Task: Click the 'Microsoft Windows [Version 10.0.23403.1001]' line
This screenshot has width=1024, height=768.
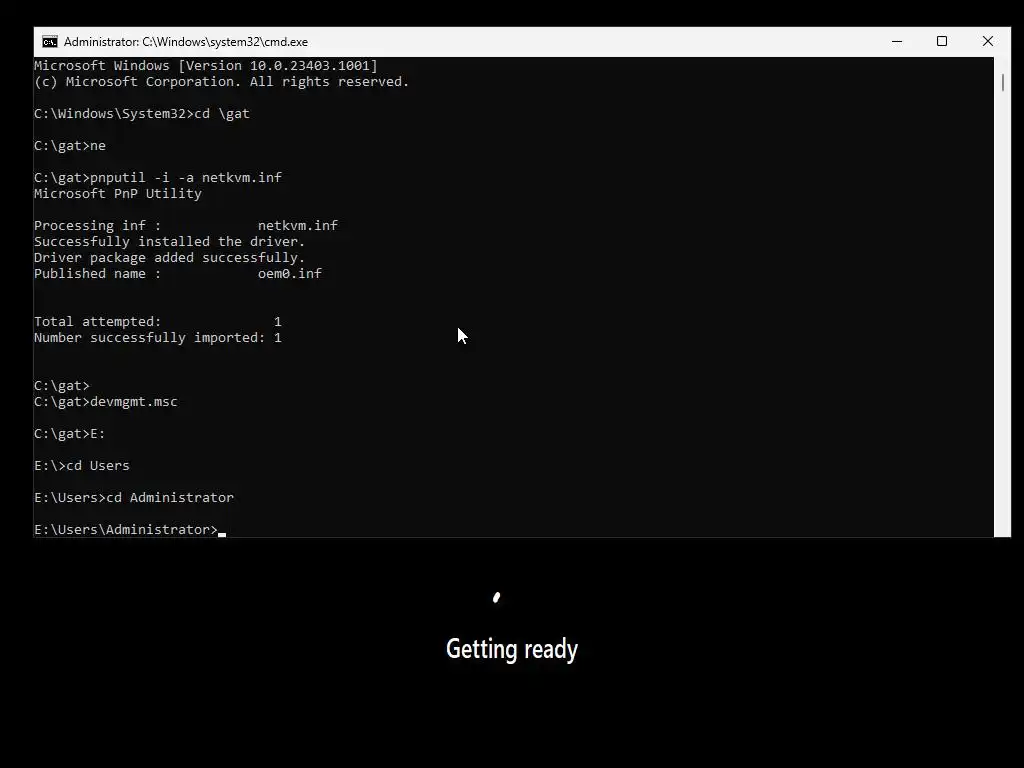Action: click(206, 65)
